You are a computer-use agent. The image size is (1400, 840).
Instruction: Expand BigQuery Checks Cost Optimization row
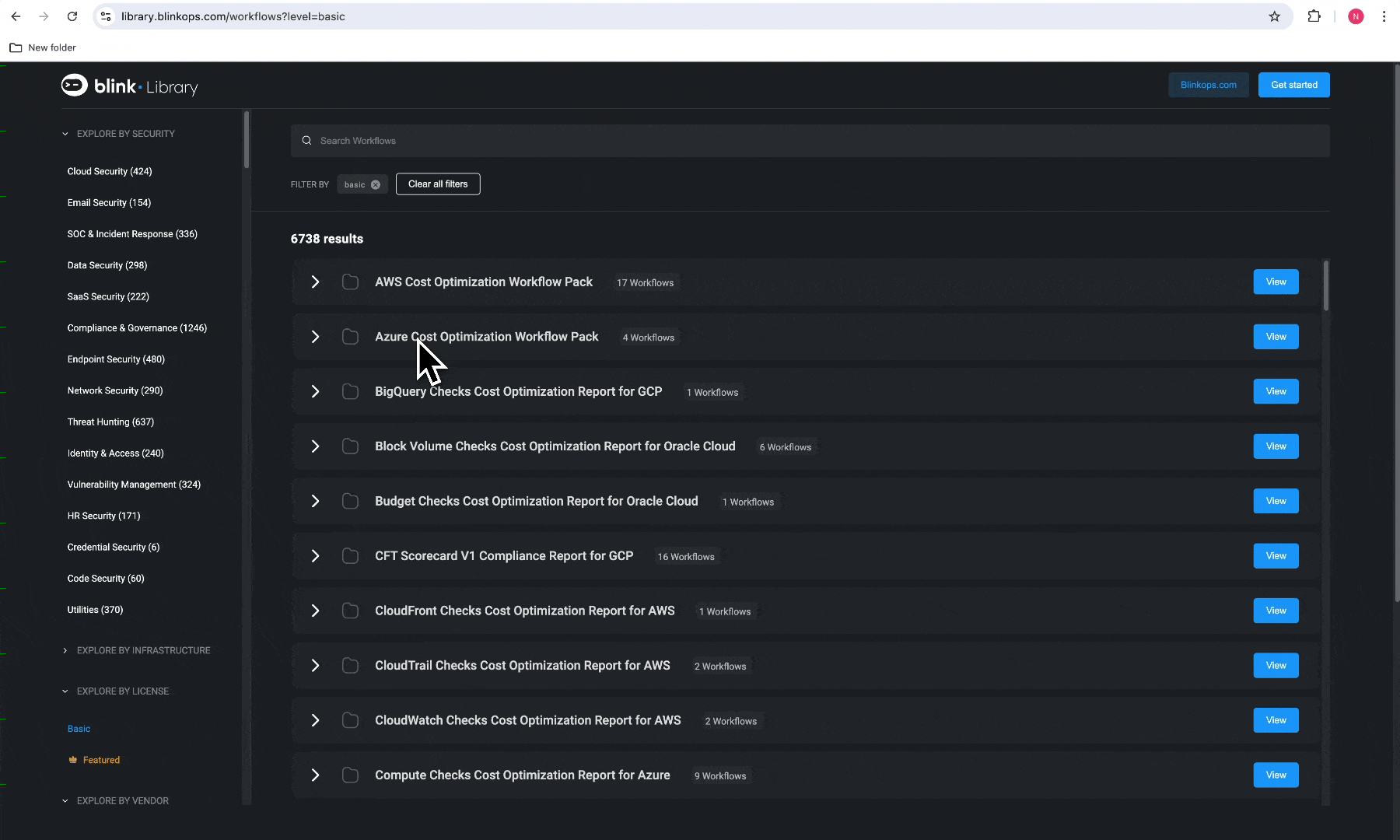point(315,391)
